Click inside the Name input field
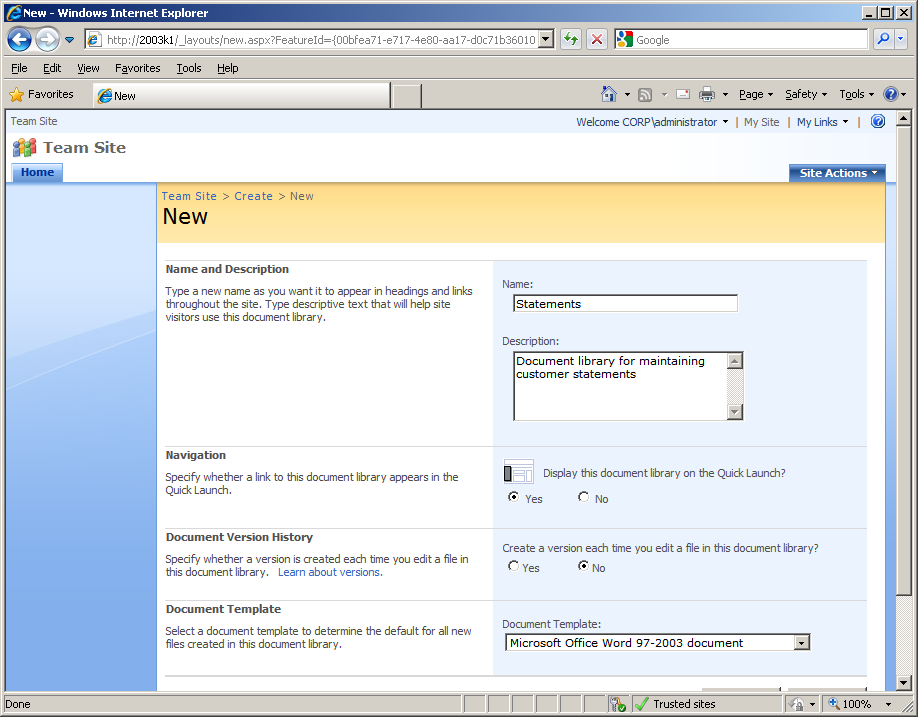Viewport: 918px width, 717px height. [x=626, y=303]
